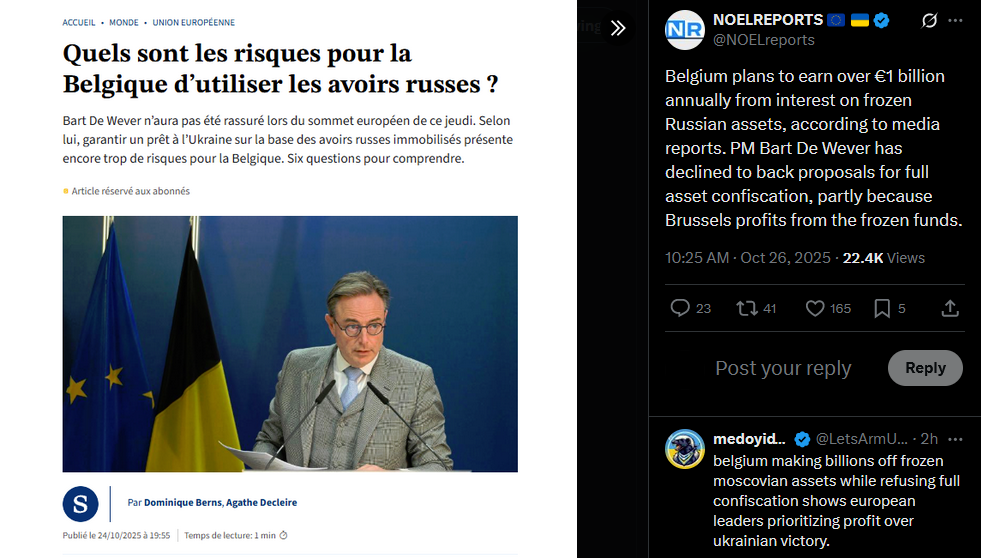Open three-dot menu on medoyid reply
Image resolution: width=981 pixels, height=558 pixels.
(955, 439)
